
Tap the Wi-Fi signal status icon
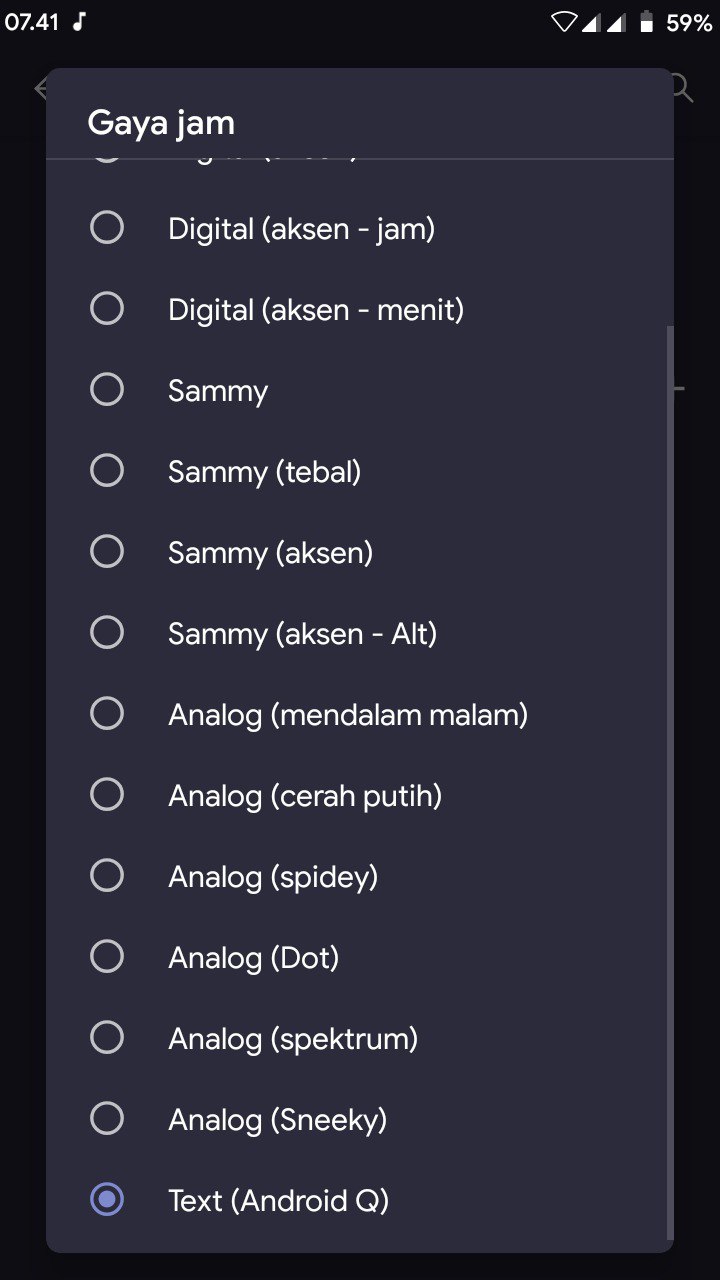point(564,22)
